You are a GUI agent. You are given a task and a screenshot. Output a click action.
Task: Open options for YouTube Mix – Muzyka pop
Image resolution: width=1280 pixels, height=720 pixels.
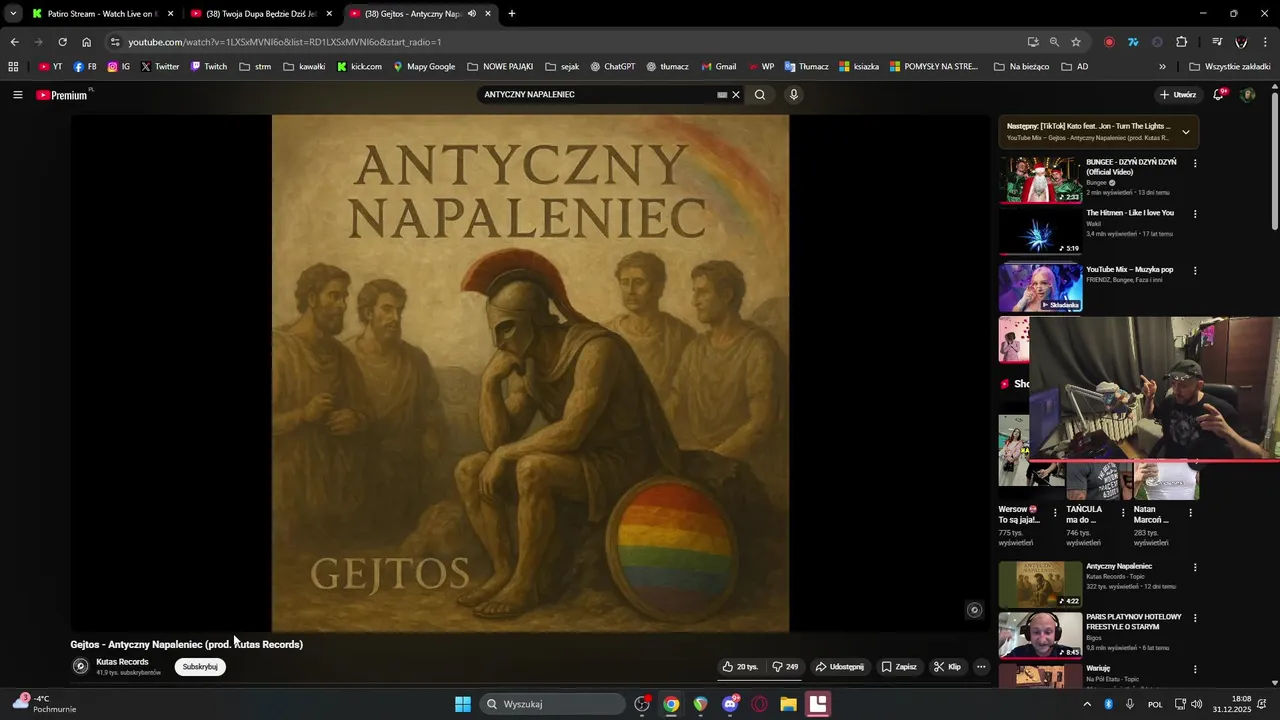pos(1195,270)
